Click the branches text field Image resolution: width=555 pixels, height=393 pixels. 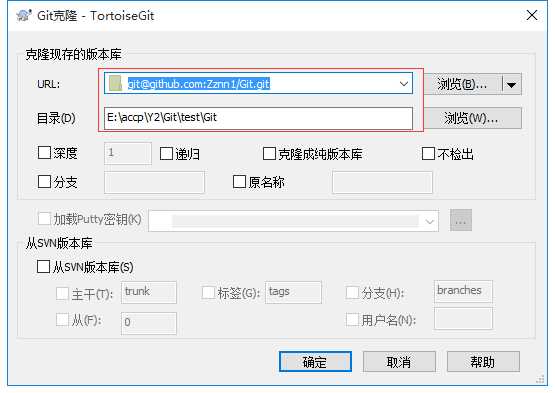pos(463,291)
